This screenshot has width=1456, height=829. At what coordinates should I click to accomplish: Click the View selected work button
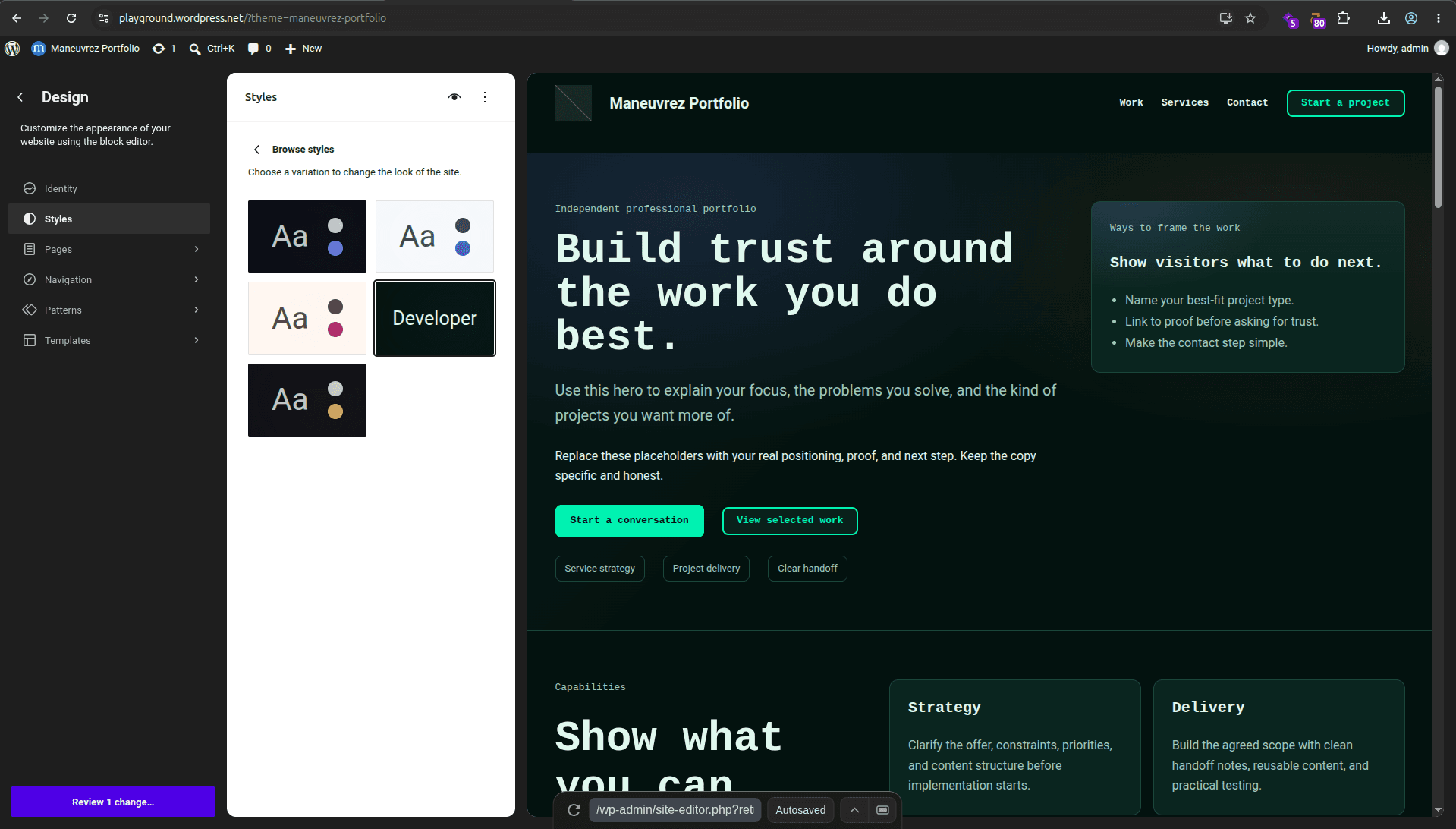(790, 521)
